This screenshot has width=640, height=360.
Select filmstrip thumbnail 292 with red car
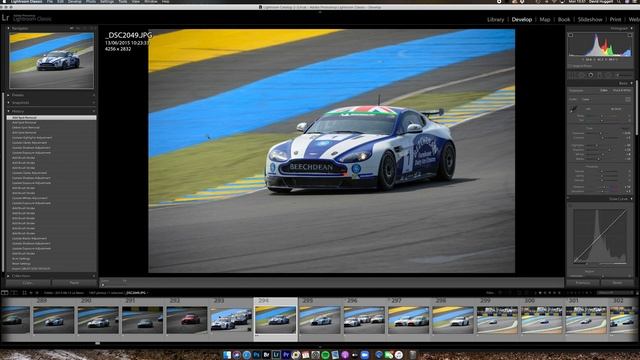coord(187,320)
